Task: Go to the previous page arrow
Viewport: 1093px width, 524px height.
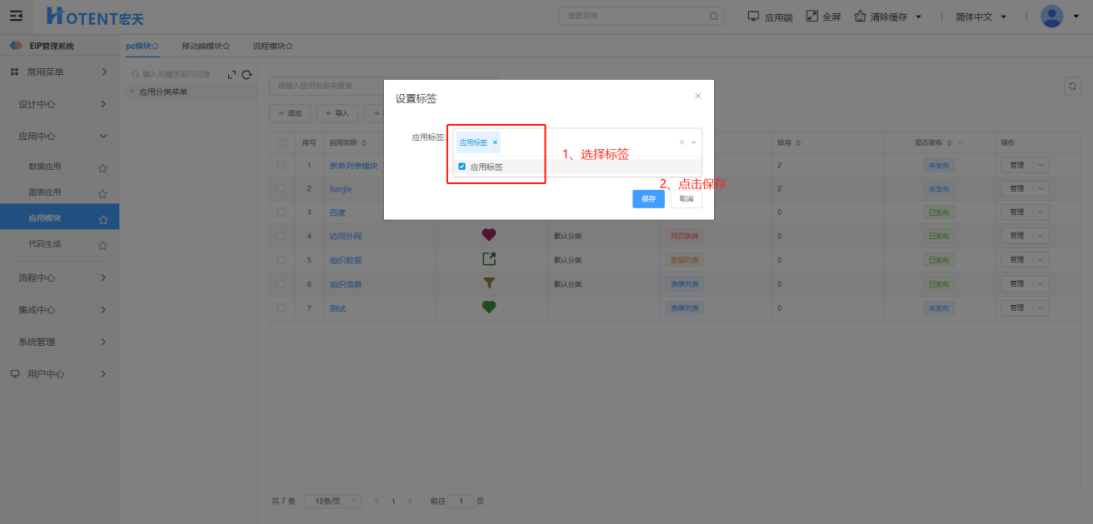Action: pyautogui.click(x=376, y=500)
